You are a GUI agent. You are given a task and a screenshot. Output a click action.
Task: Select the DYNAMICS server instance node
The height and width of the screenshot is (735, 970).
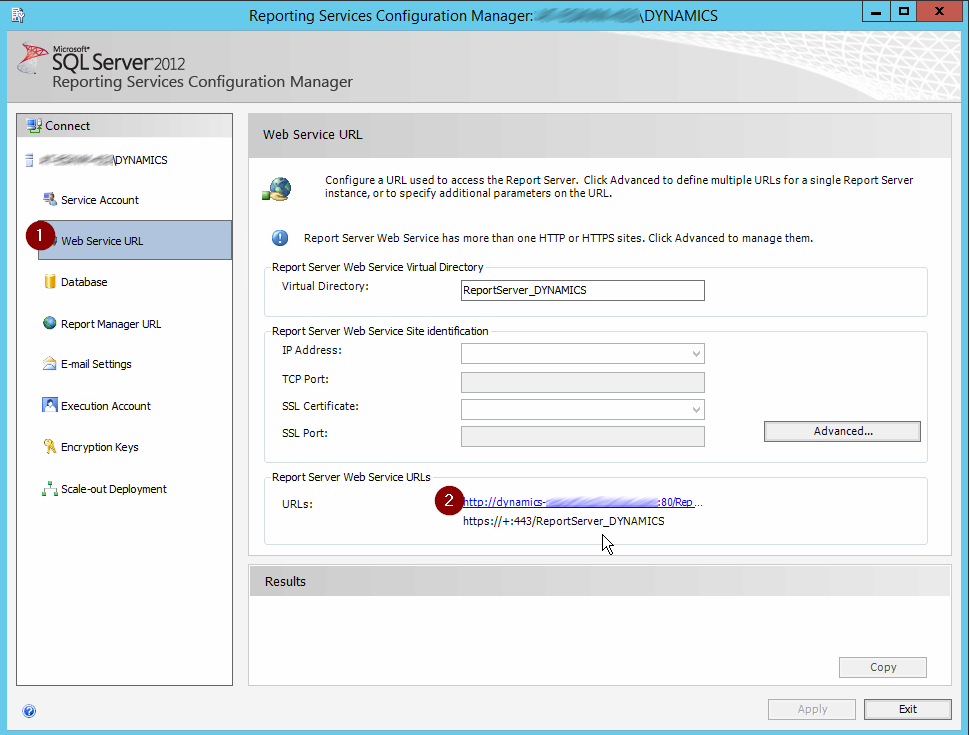pos(103,160)
